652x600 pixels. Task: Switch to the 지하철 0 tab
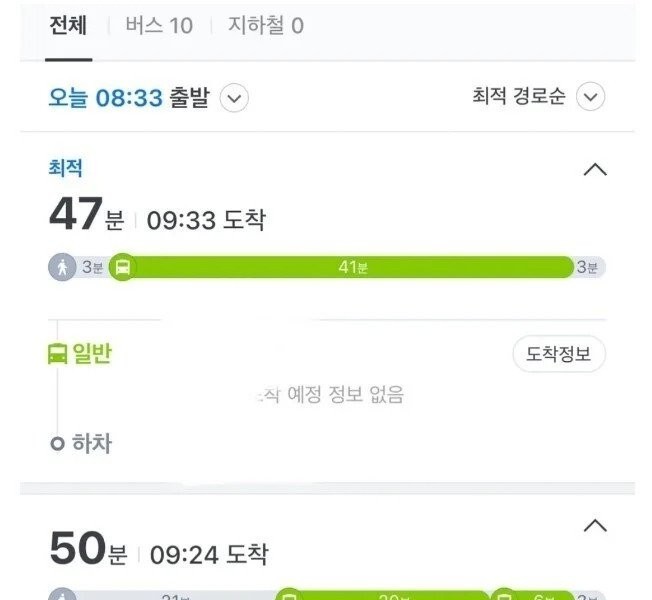pyautogui.click(x=266, y=25)
